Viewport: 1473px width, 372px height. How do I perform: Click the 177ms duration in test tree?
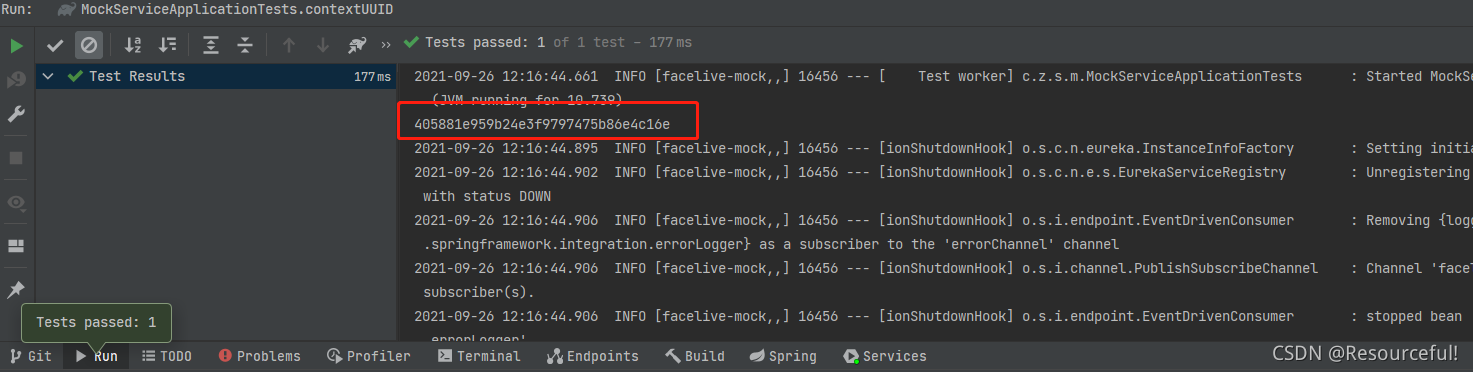(372, 77)
